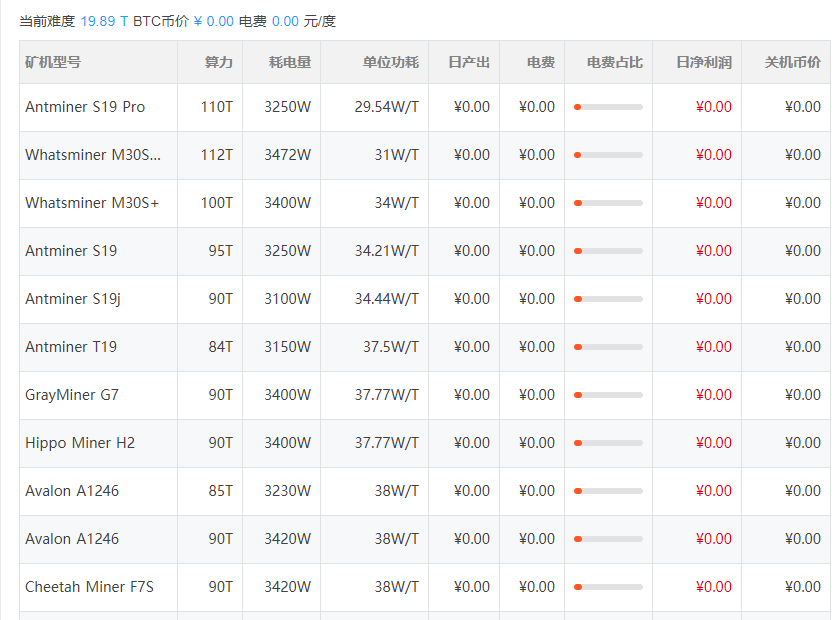
Task: Click the 矿机型号 column header
Action: pyautogui.click(x=51, y=61)
